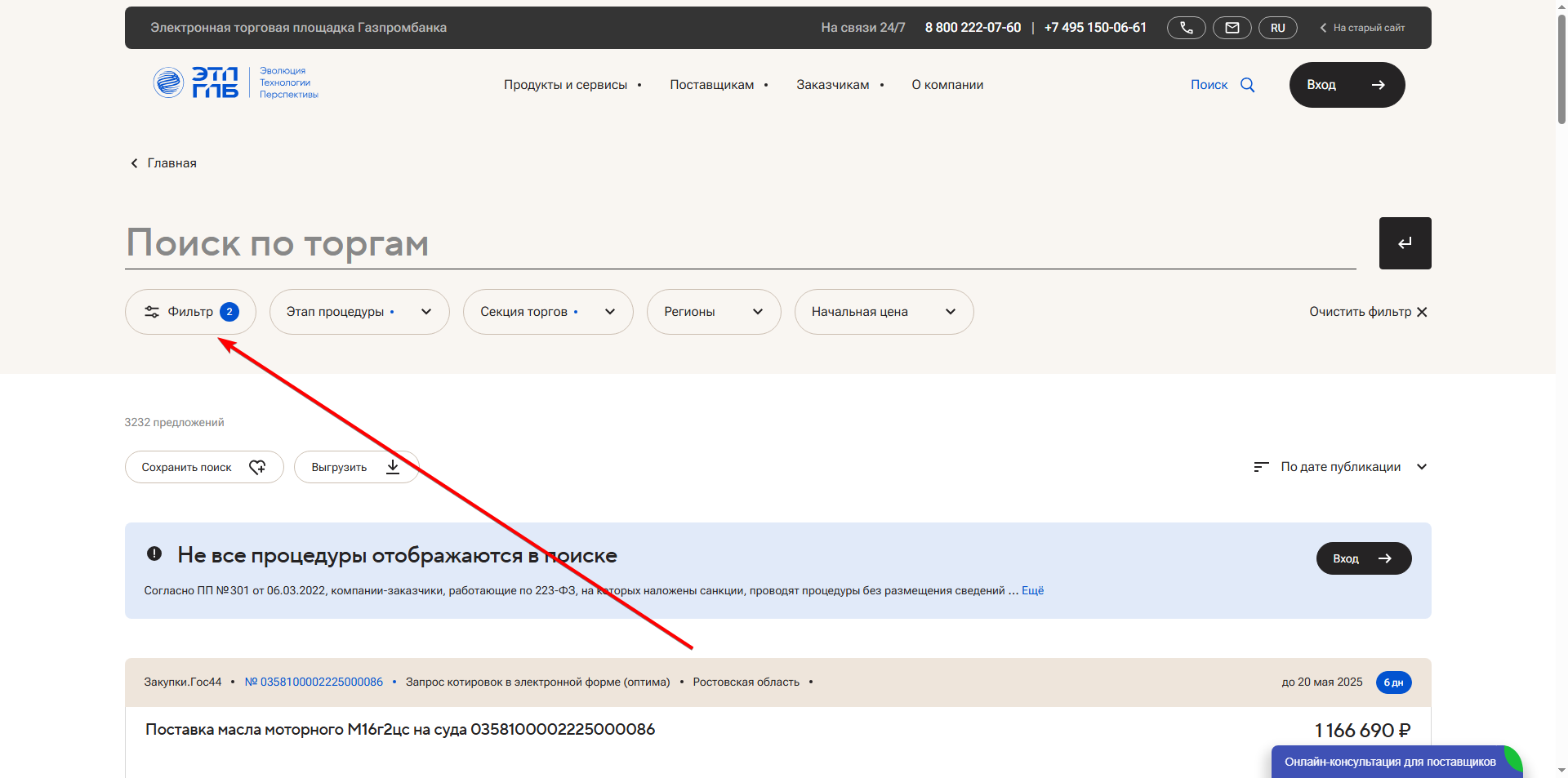
Task: Click the '3232 предложений' results count
Action: click(x=174, y=422)
